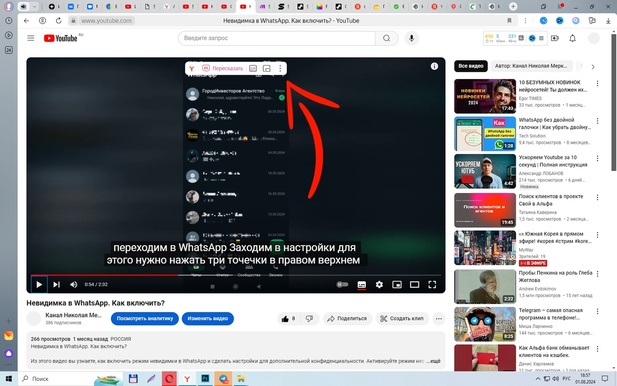This screenshot has width=617, height=386.
Task: Click the "Поделиться" share button
Action: coord(347,318)
